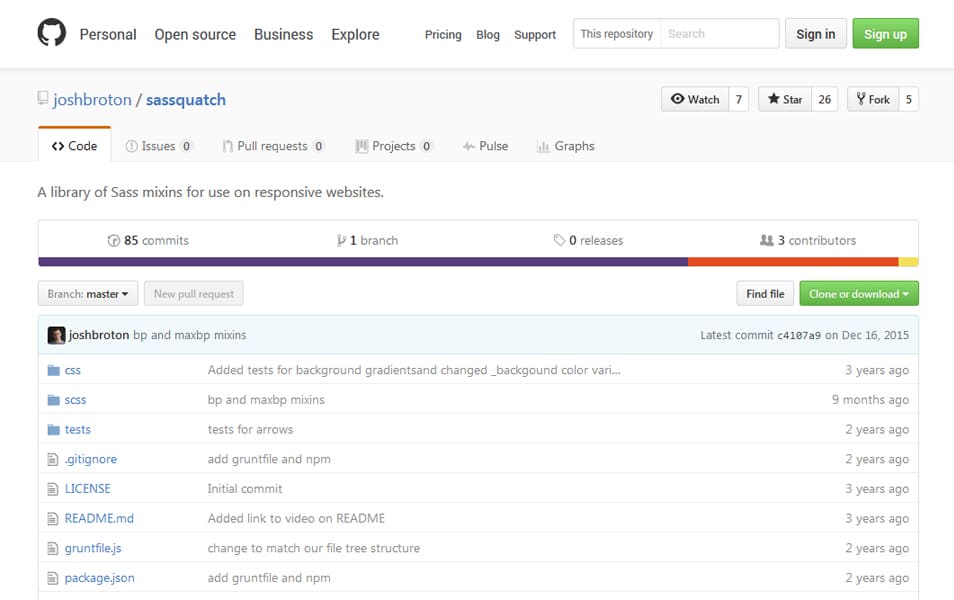Expand the Clone or download menu

(x=859, y=294)
